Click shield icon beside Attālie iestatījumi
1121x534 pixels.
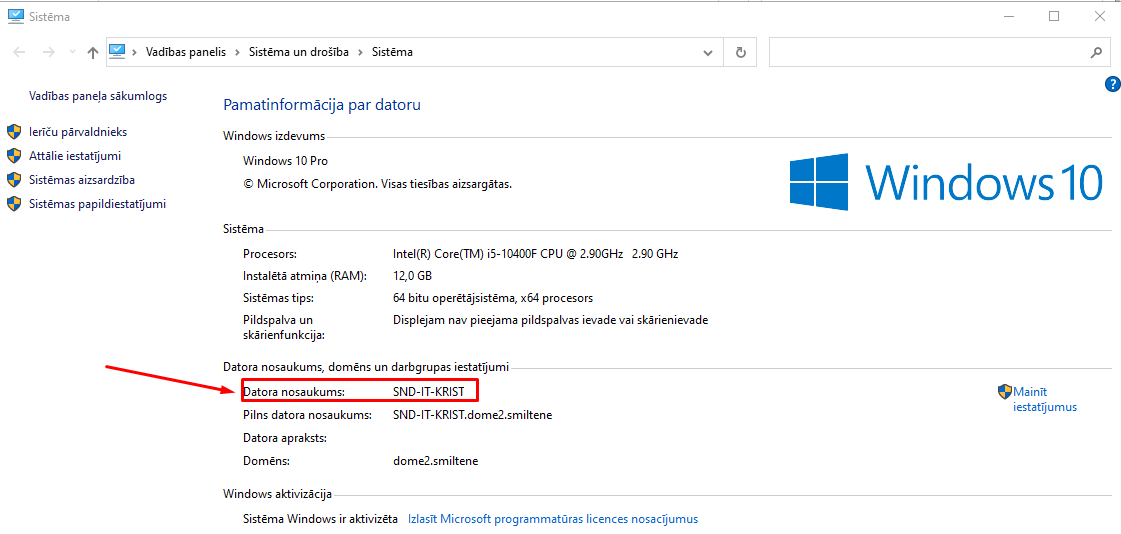click(14, 156)
